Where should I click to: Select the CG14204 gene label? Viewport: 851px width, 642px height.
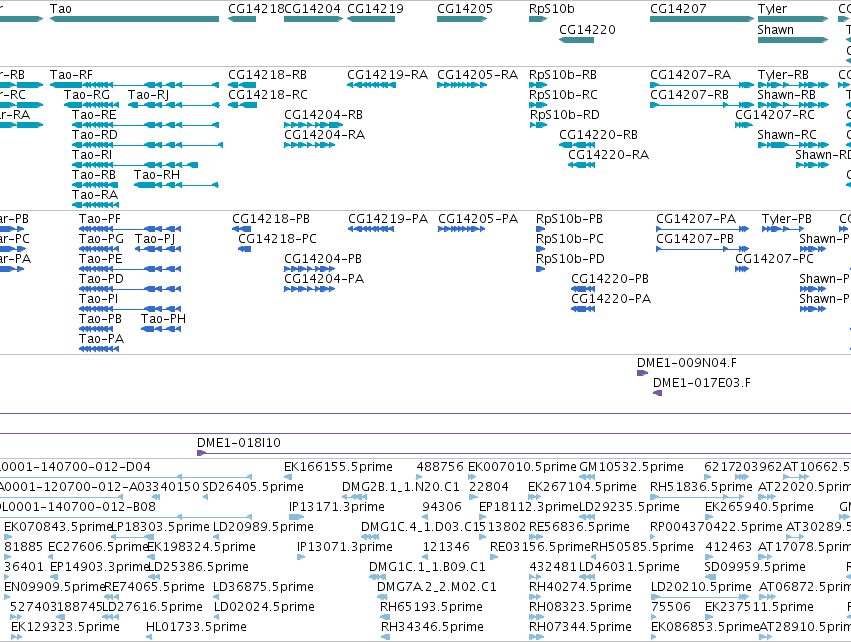point(312,9)
